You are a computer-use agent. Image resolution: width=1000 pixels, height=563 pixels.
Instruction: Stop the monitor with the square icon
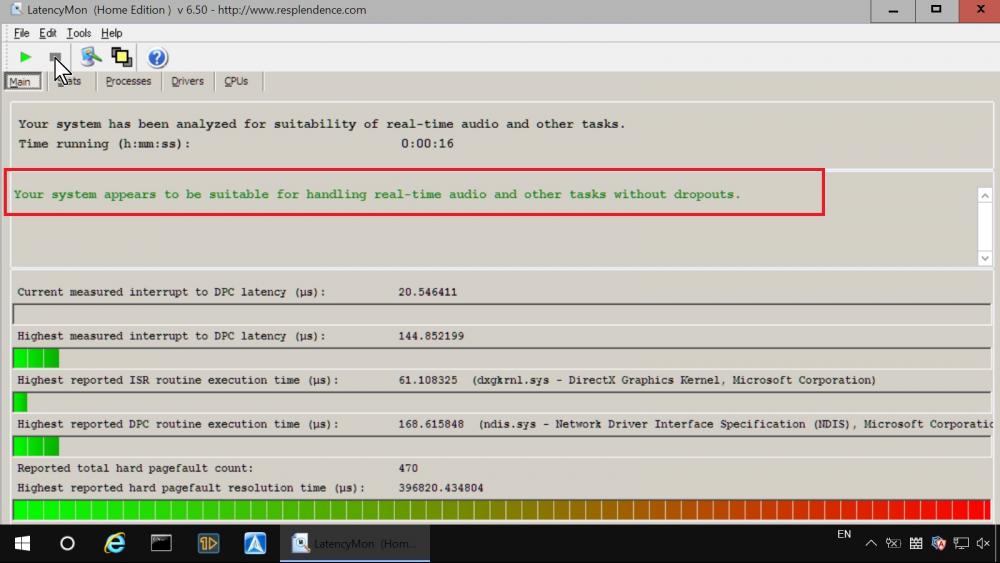(x=55, y=57)
